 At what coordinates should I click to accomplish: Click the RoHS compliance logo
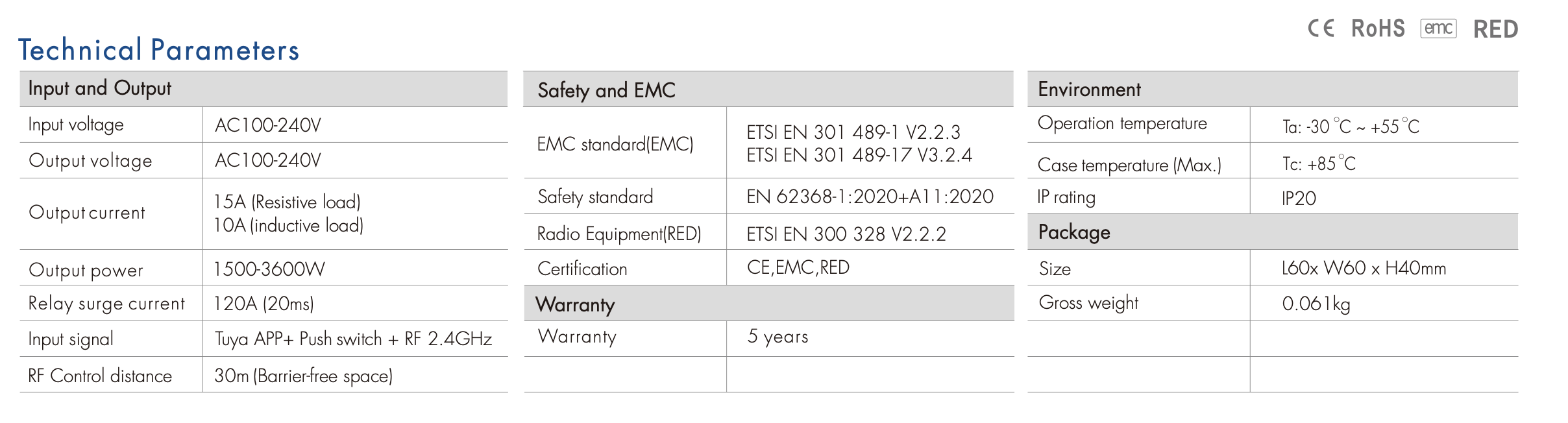pyautogui.click(x=1378, y=29)
